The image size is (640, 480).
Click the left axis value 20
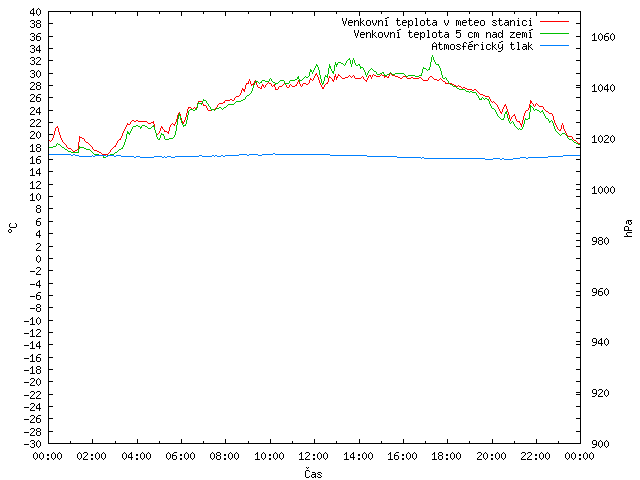pos(36,135)
